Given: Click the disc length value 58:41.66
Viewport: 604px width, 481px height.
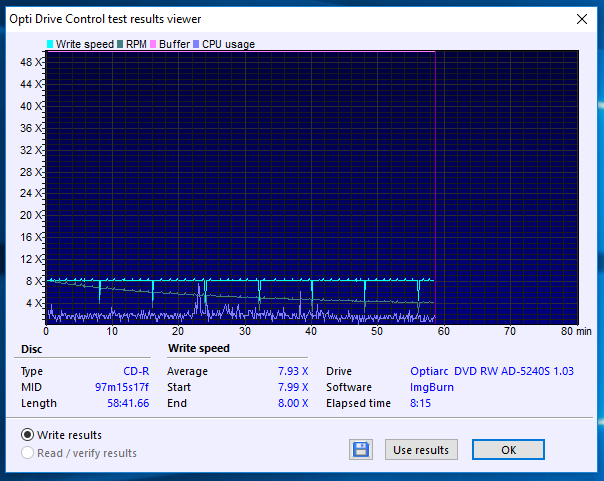Looking at the screenshot, I should (x=128, y=403).
